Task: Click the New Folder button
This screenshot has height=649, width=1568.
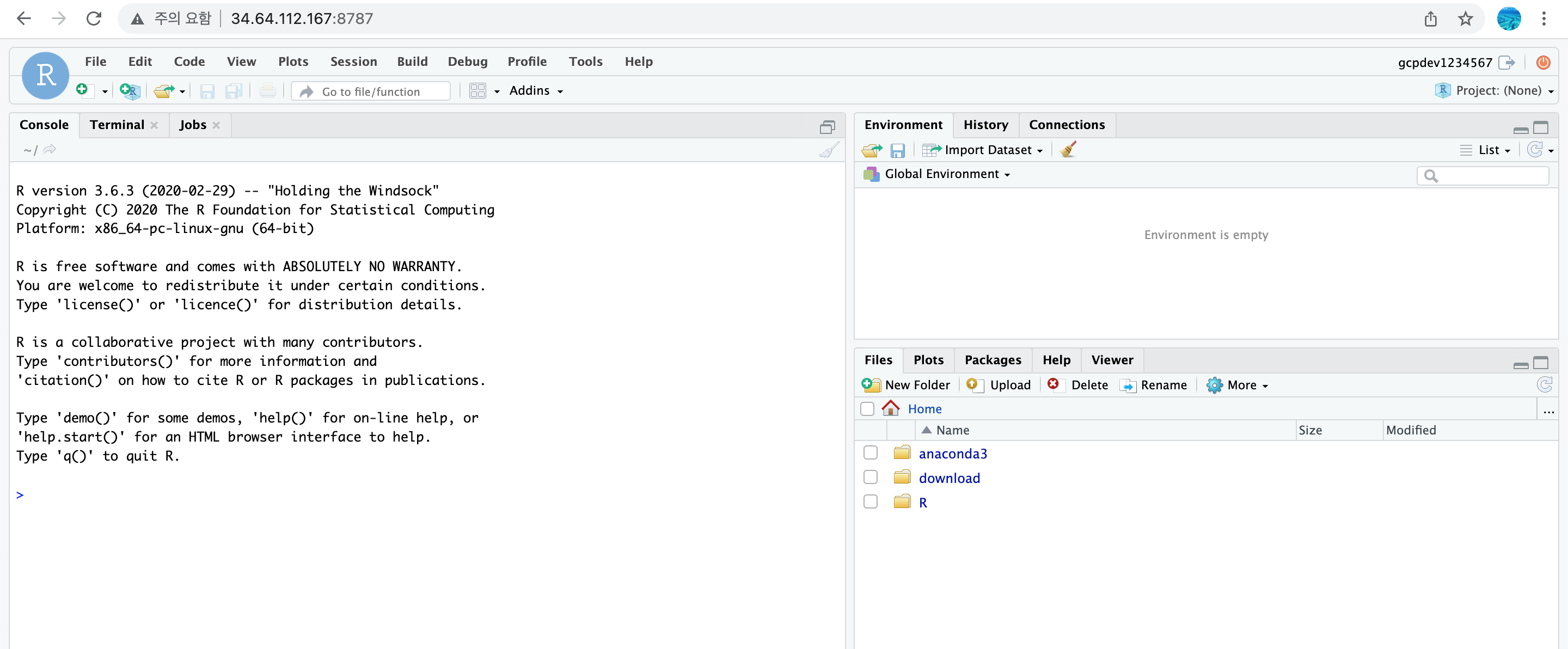Action: click(x=906, y=385)
